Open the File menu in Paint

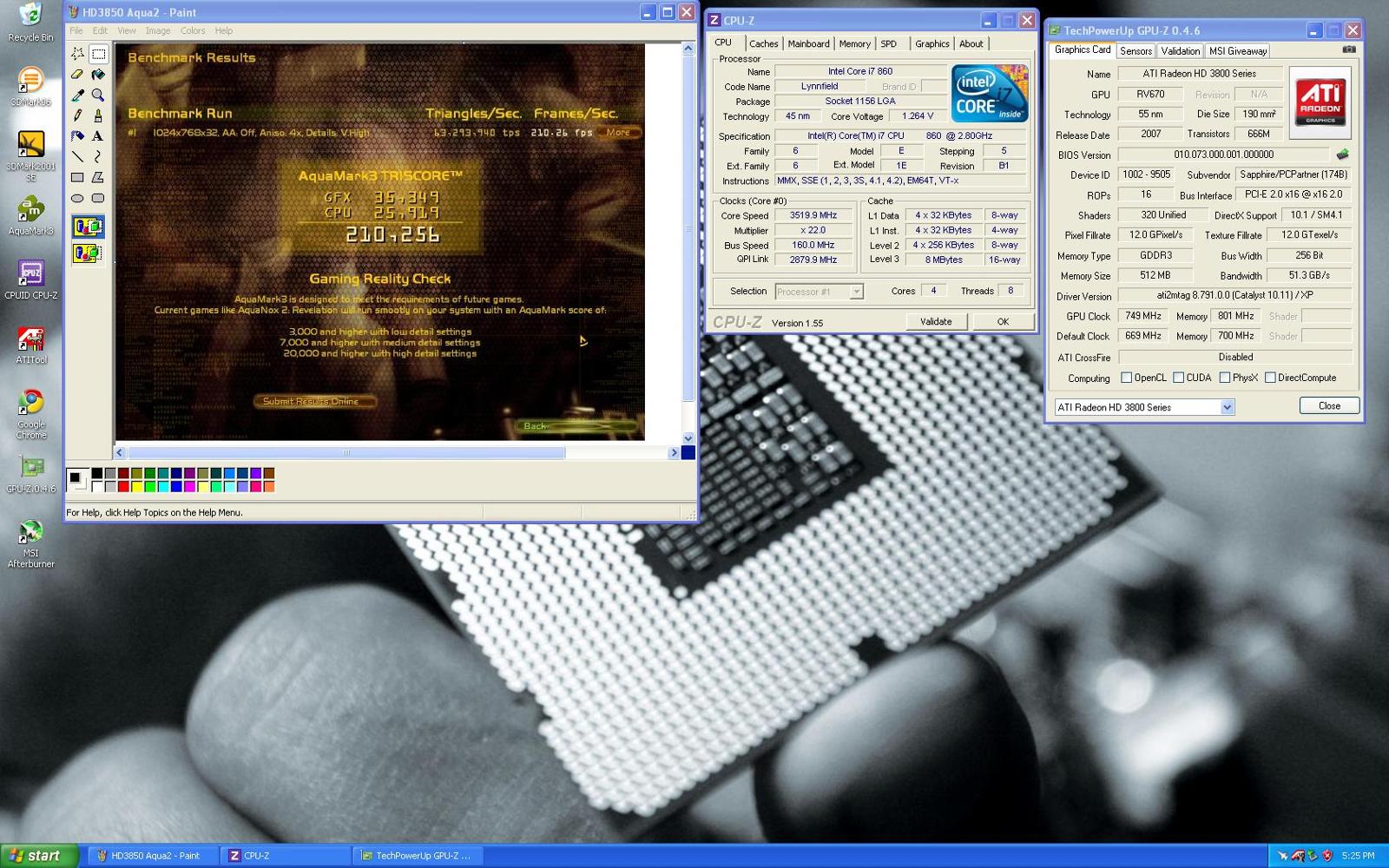76,30
